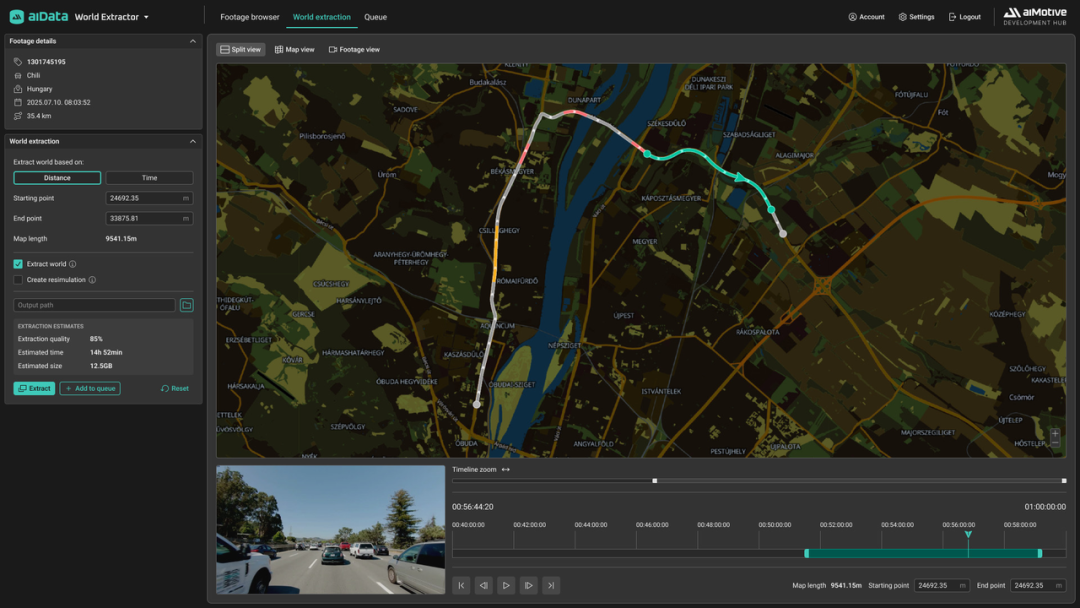Adjust the left Timeline zoom slider handle
This screenshot has width=1080, height=608.
[x=654, y=481]
